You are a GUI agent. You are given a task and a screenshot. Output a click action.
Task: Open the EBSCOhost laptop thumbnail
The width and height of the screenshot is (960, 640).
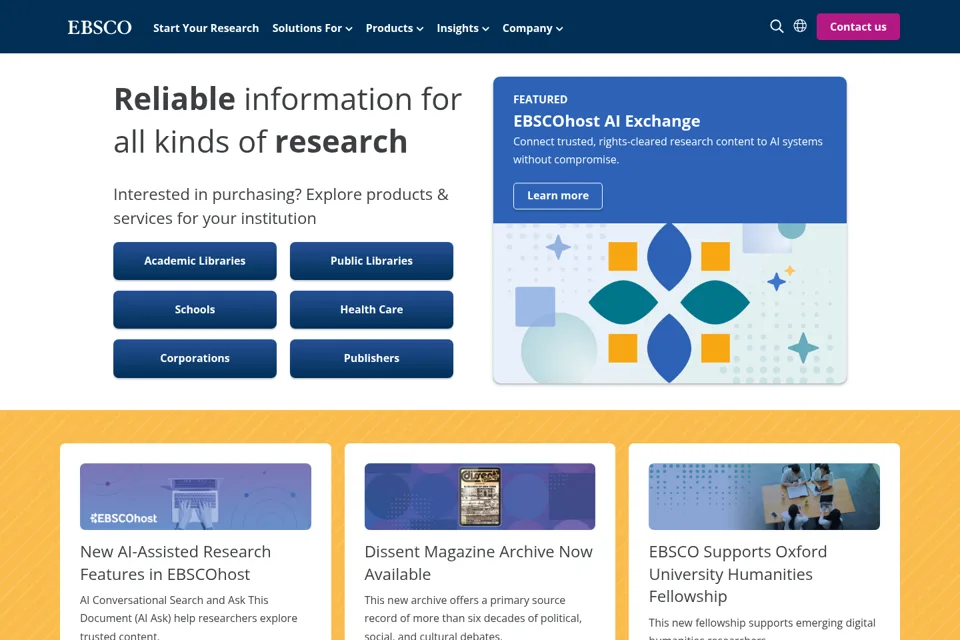(x=195, y=497)
